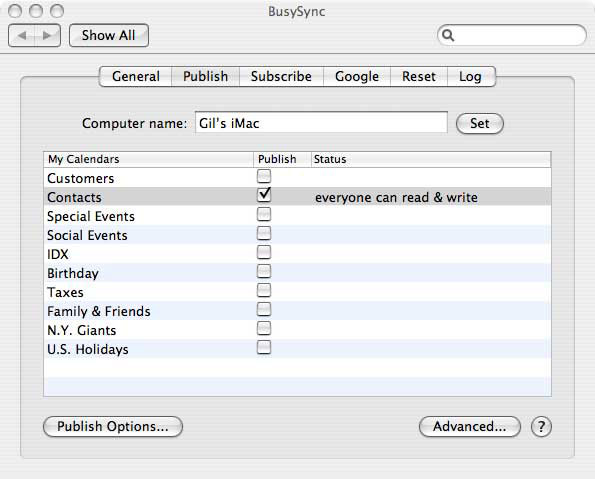Click the Status column header
The width and height of the screenshot is (595, 479).
(431, 159)
